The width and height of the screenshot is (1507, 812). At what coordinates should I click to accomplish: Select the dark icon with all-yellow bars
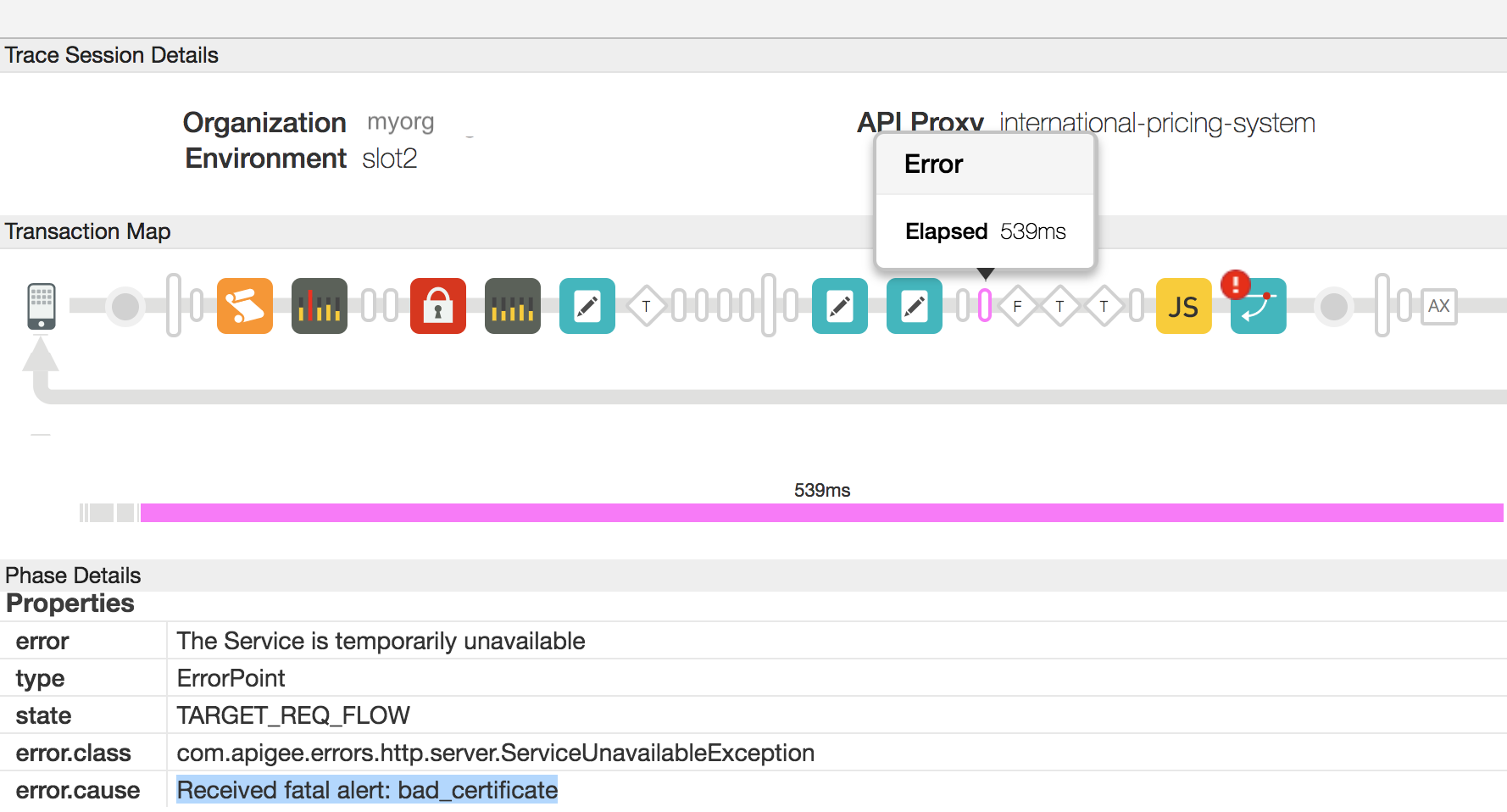(x=513, y=306)
